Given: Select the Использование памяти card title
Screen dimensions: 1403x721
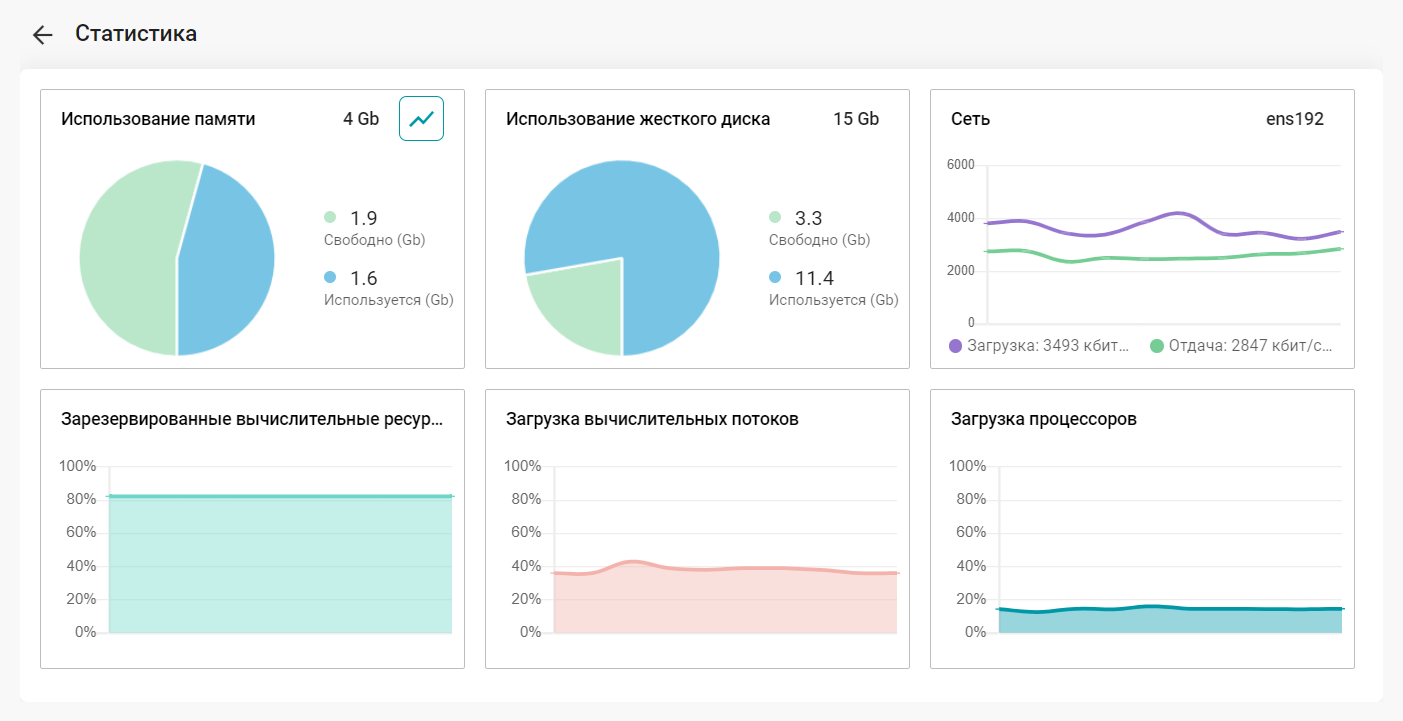Looking at the screenshot, I should pos(158,119).
